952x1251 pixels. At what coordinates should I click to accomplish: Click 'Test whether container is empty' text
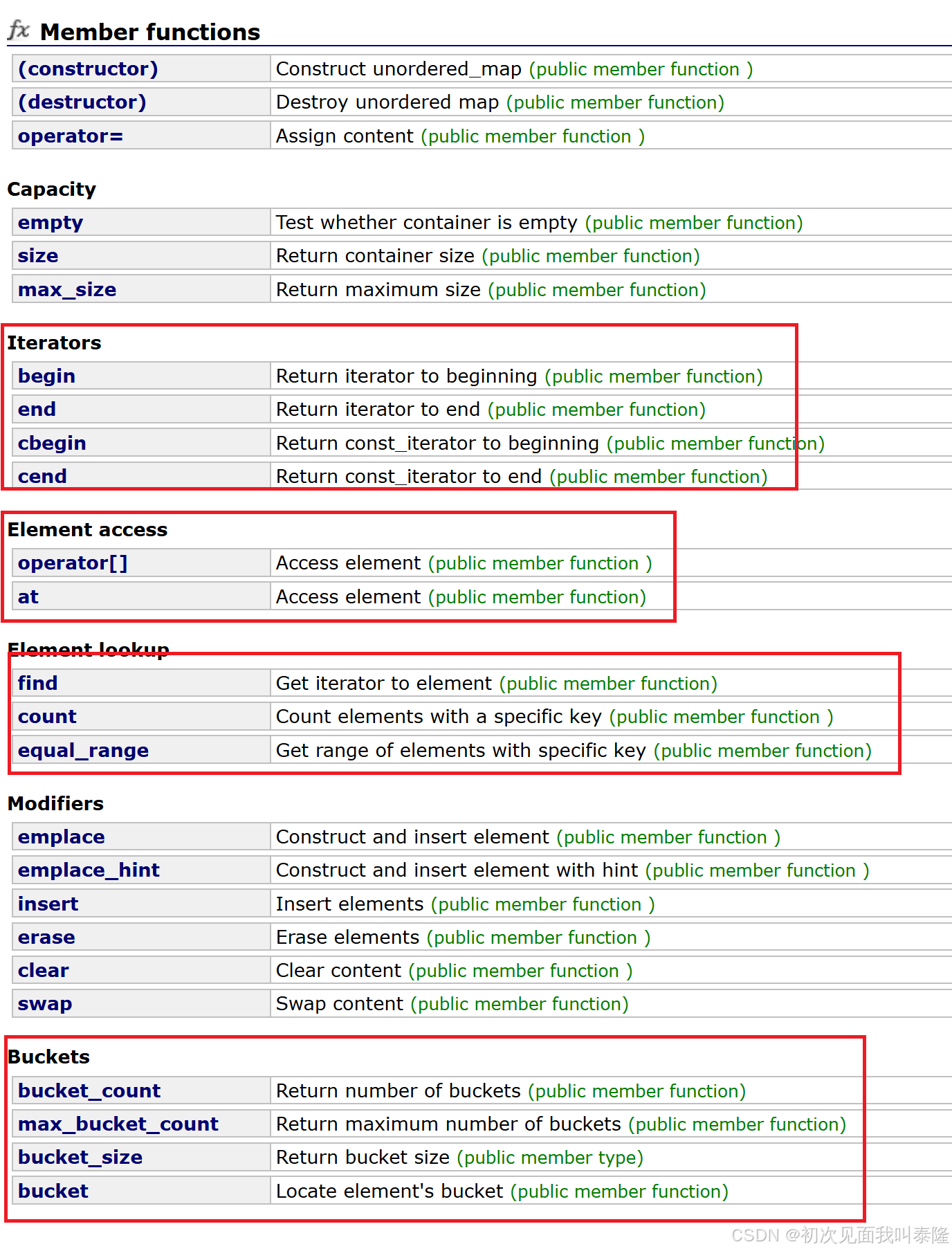426,223
